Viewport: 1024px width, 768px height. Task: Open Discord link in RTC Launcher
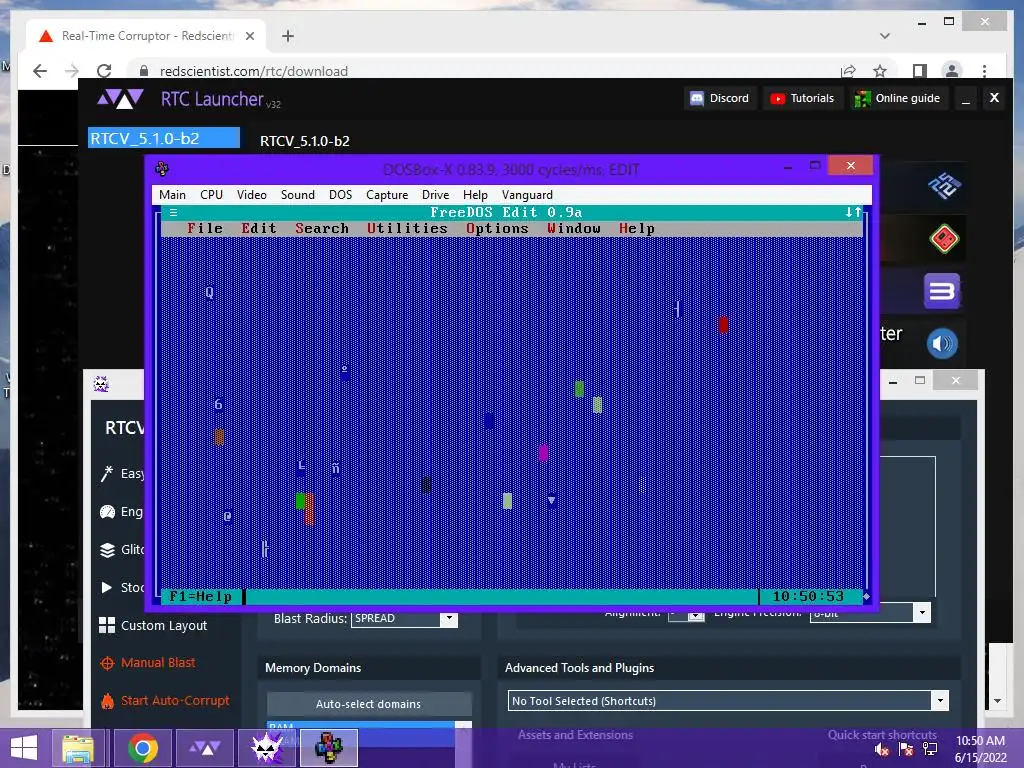pyautogui.click(x=720, y=99)
